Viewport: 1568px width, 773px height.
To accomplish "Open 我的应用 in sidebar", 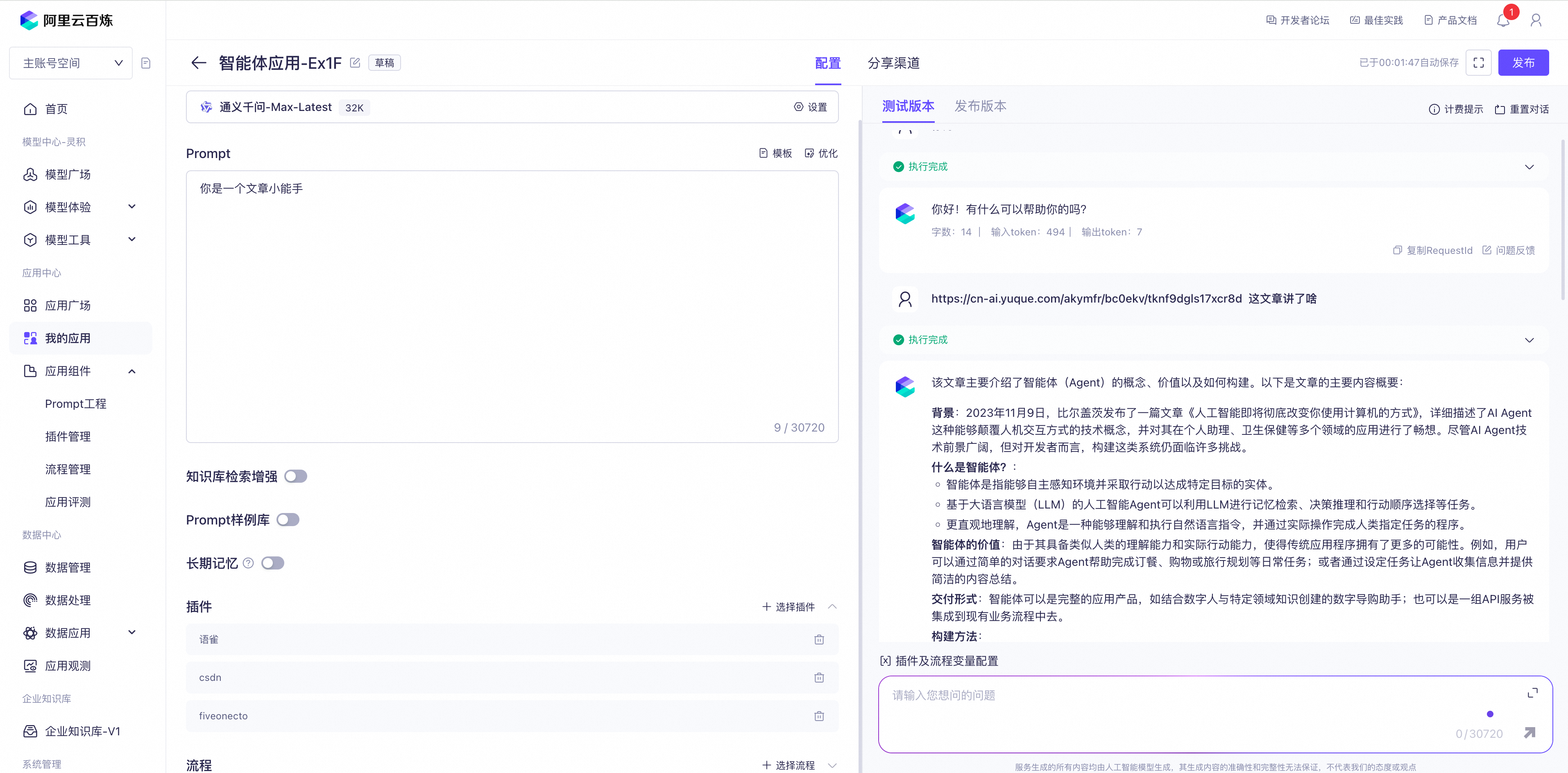I will point(80,338).
